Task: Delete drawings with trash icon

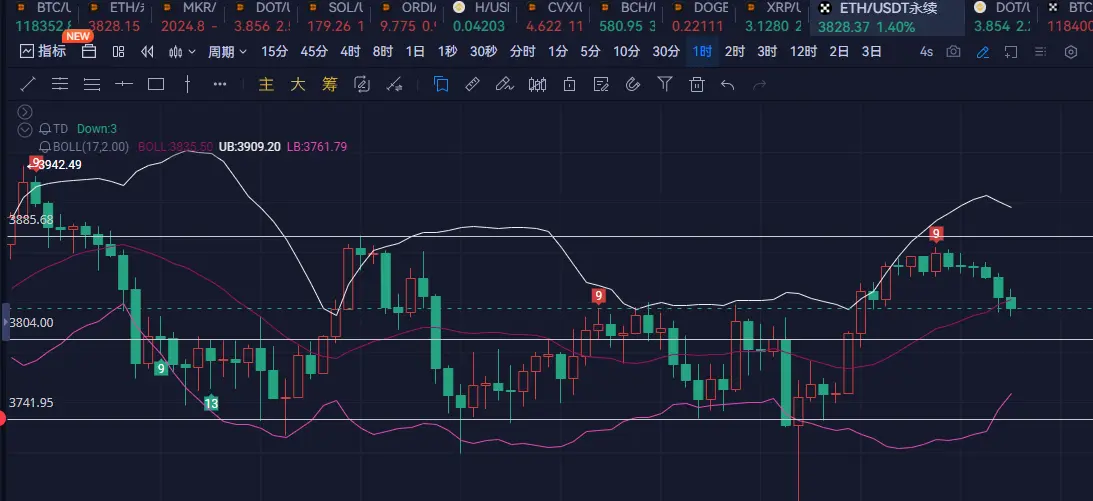Action: (x=696, y=84)
